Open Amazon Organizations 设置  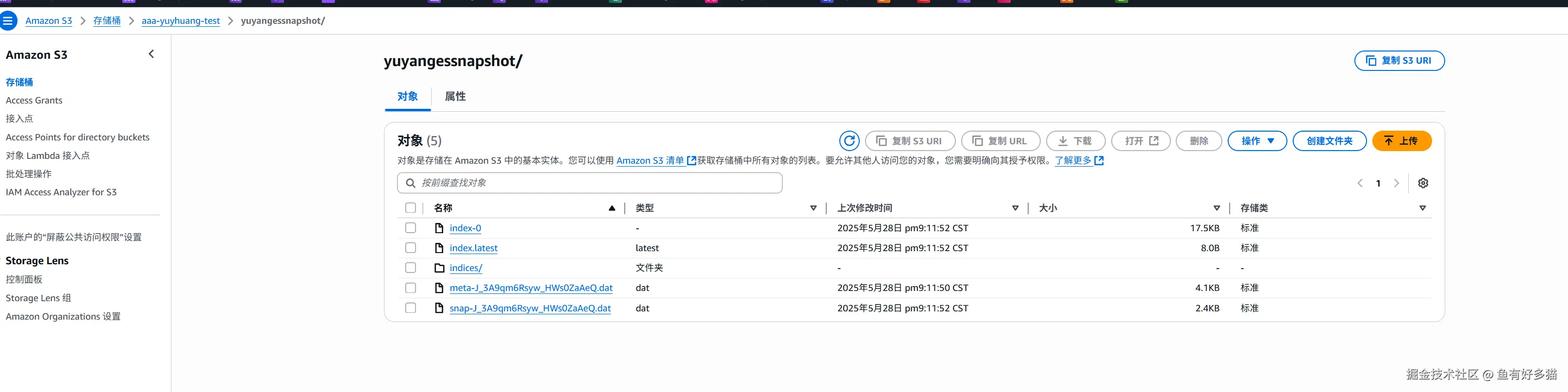tap(63, 317)
